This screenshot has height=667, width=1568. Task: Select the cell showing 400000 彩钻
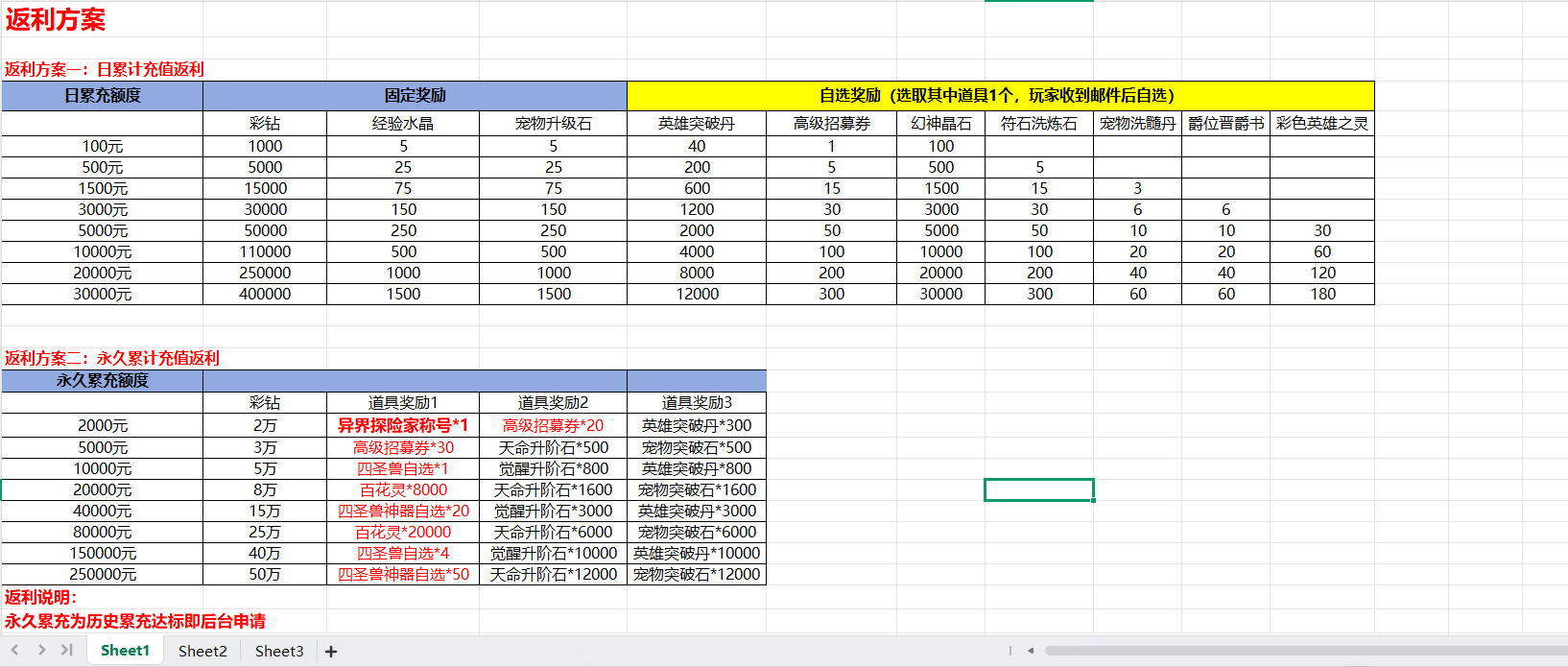(265, 294)
